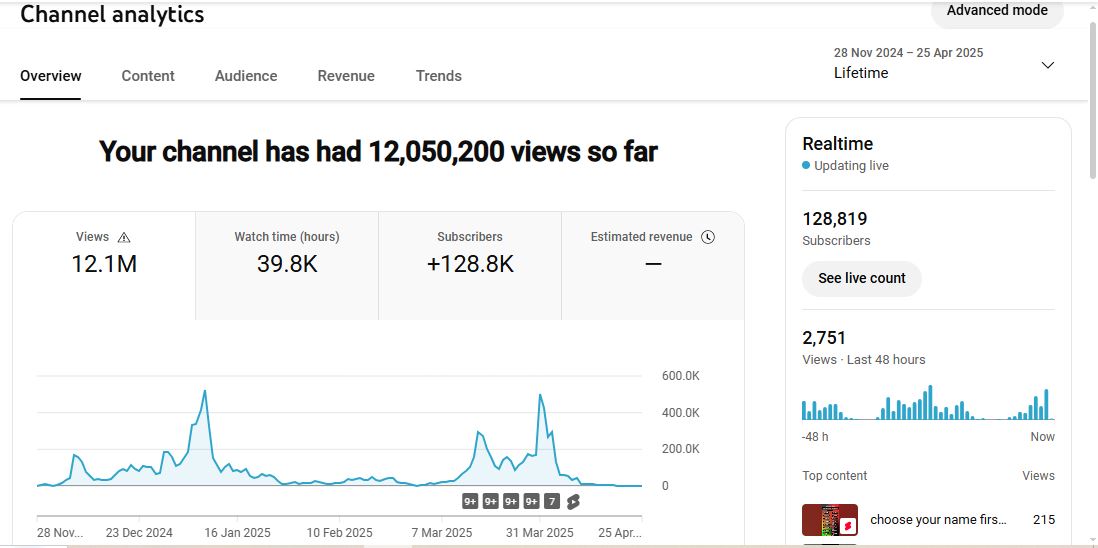Select the rightmost 9+ video marker
Image resolution: width=1098 pixels, height=548 pixels.
click(x=531, y=502)
